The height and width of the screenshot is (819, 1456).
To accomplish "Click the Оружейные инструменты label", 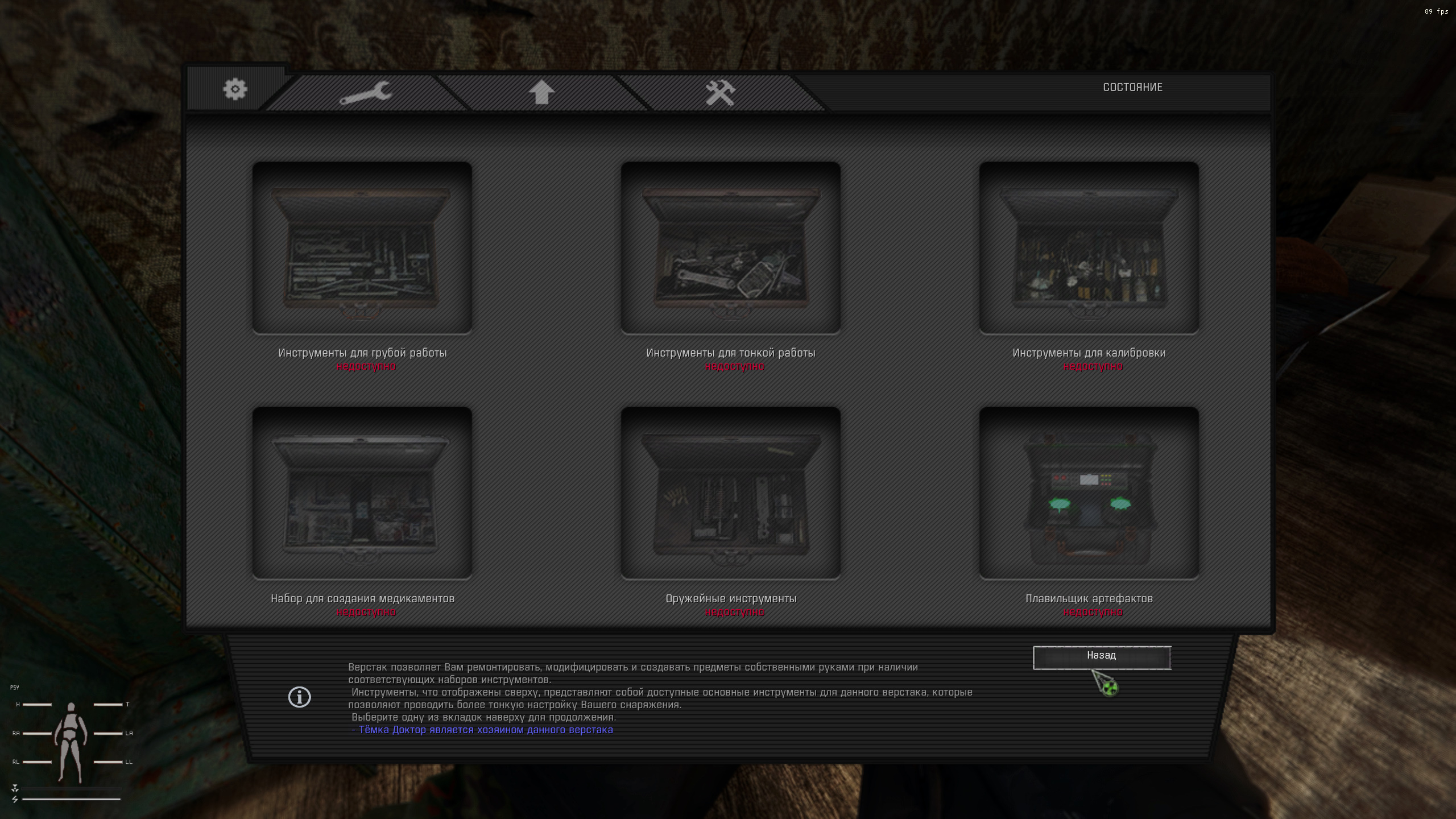I will tap(730, 598).
